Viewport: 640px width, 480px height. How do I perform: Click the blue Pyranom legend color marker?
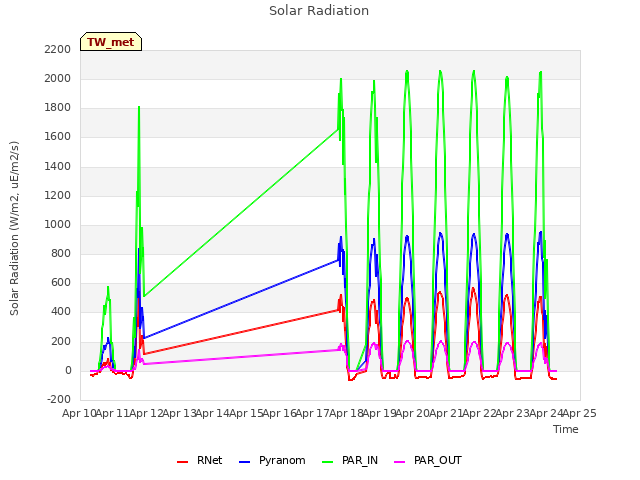(x=244, y=462)
